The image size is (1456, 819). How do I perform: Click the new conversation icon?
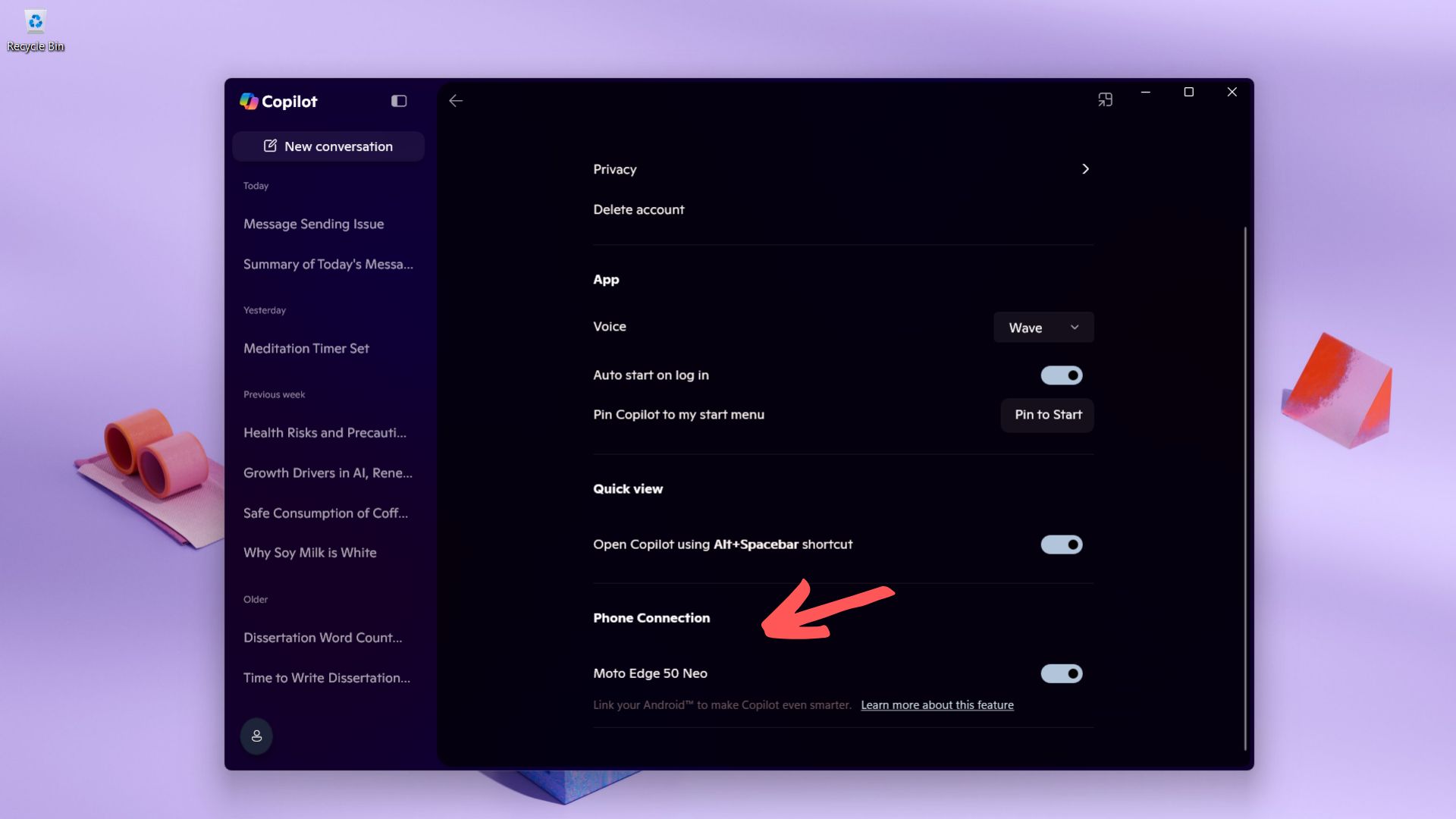[x=268, y=145]
